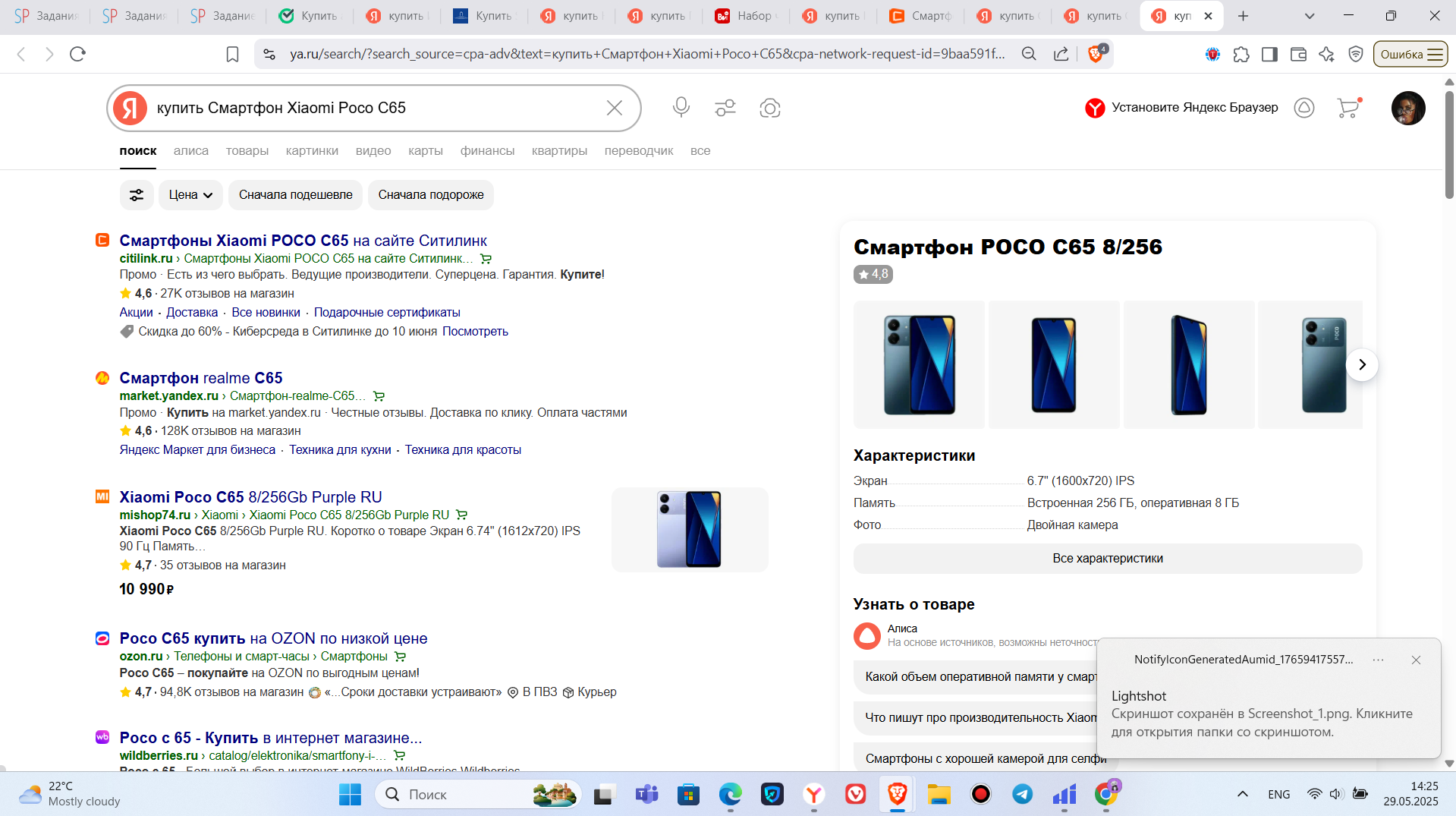Ask Какой объем оперативной памяти question
This screenshot has height=816, width=1456.
pos(980,676)
